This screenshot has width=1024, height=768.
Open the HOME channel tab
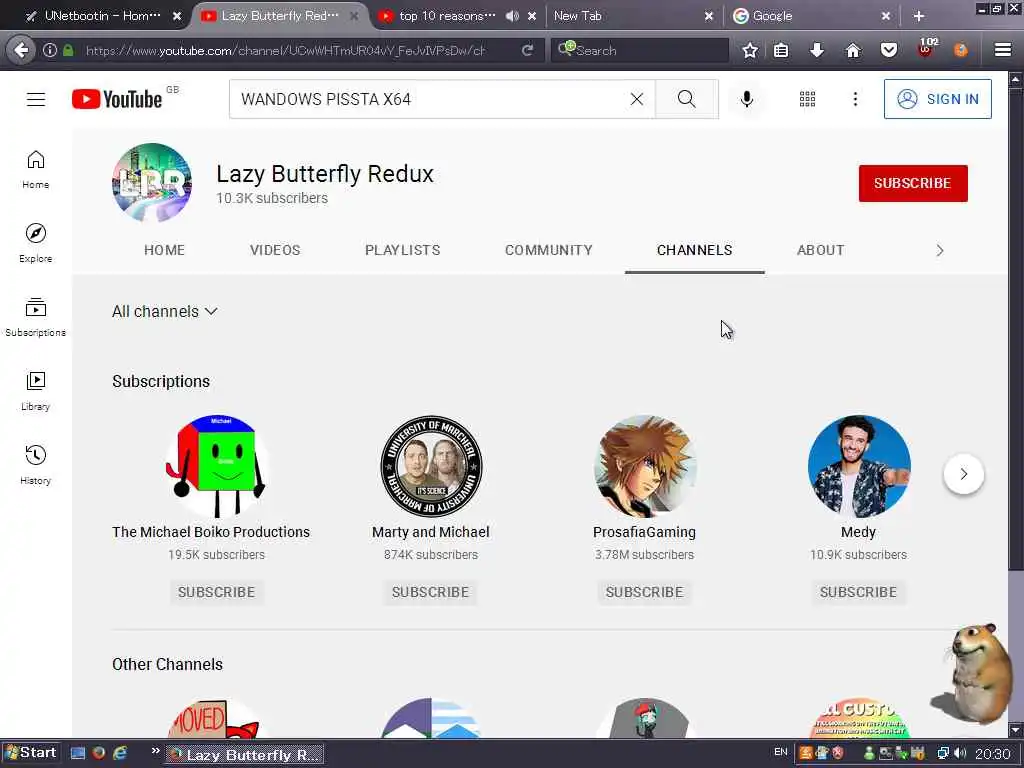tap(165, 250)
